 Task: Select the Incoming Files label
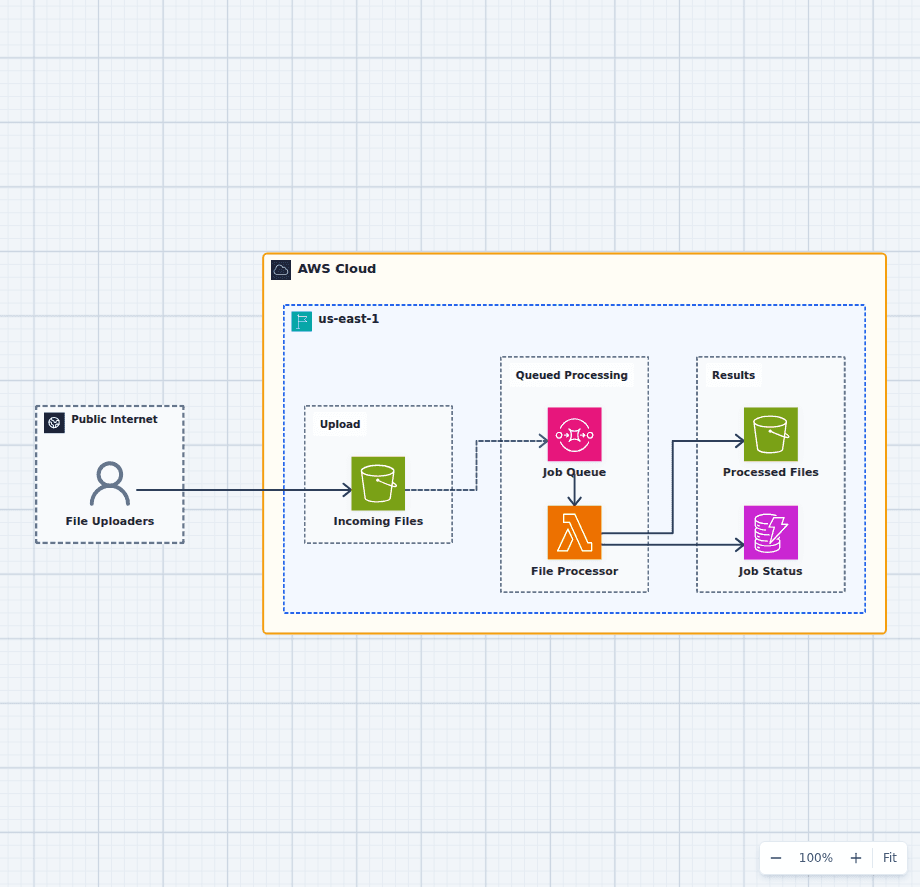point(378,521)
